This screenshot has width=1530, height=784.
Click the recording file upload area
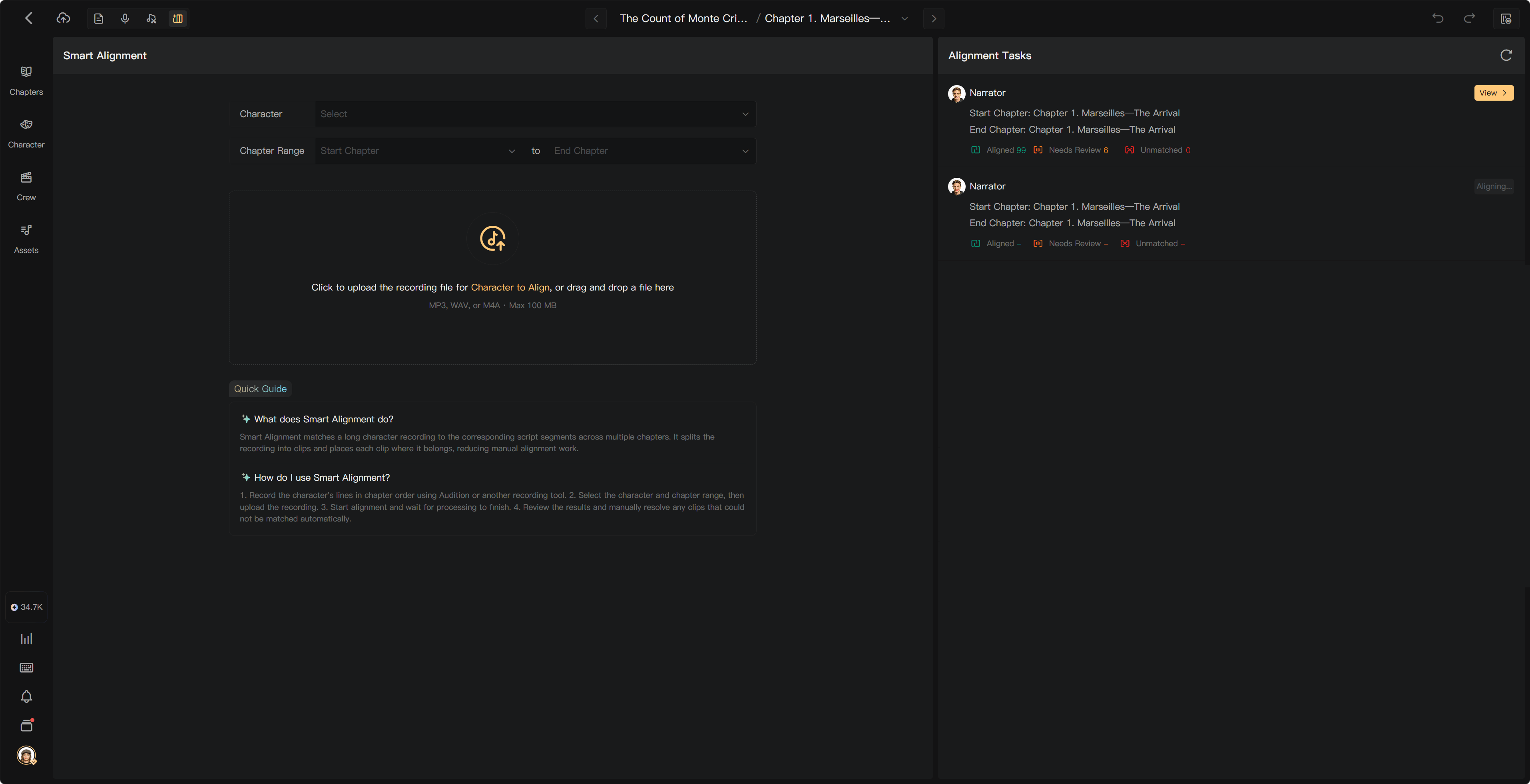492,277
